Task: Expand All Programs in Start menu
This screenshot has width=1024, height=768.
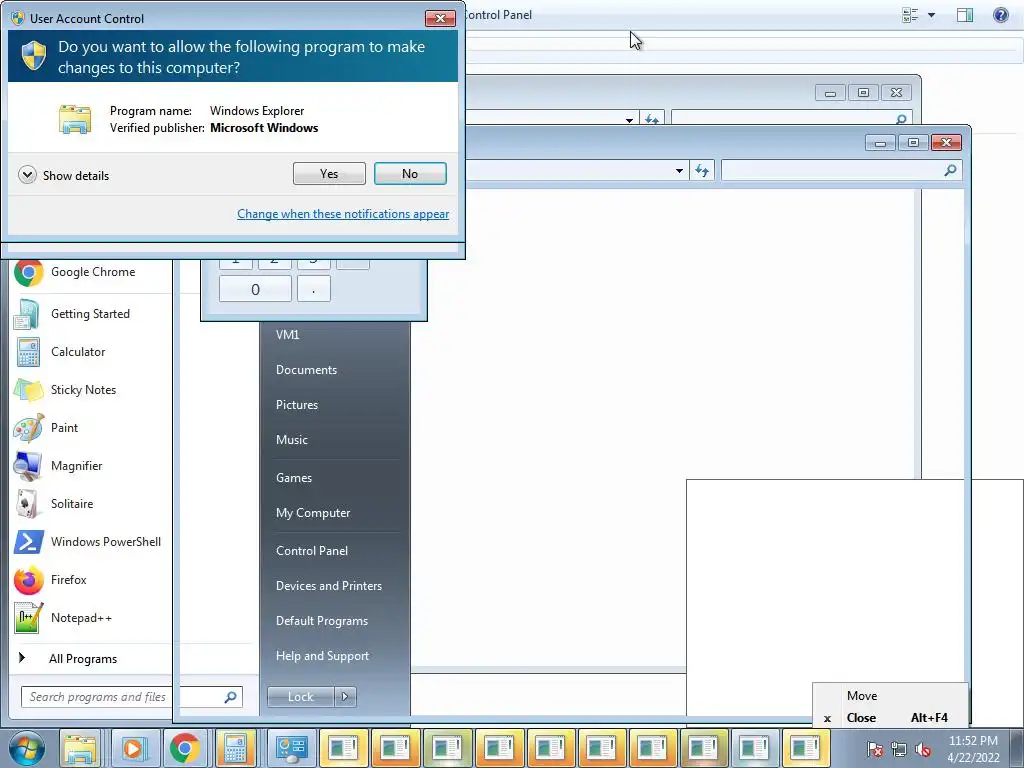Action: [68, 658]
